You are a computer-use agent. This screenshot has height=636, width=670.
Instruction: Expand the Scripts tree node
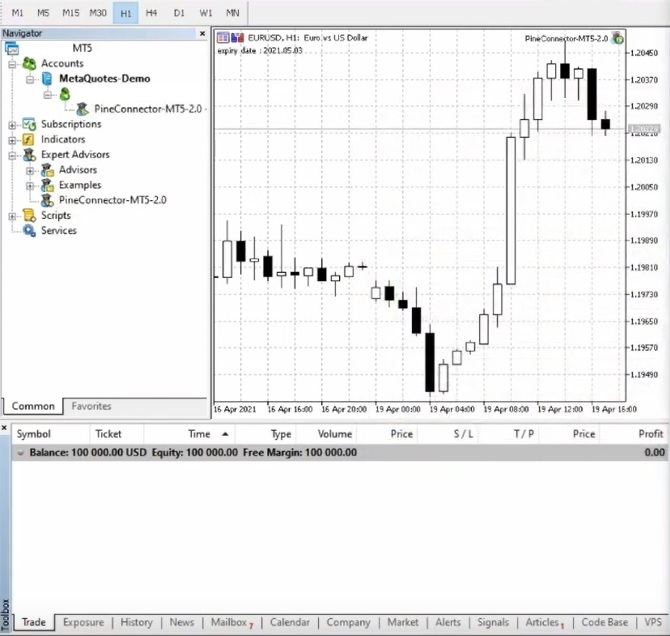click(12, 216)
